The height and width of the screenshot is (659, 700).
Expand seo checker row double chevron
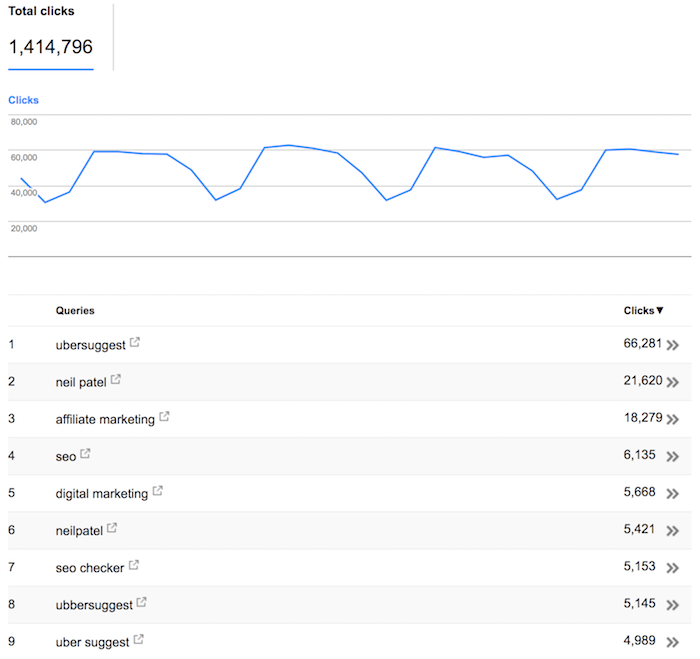pos(673,568)
